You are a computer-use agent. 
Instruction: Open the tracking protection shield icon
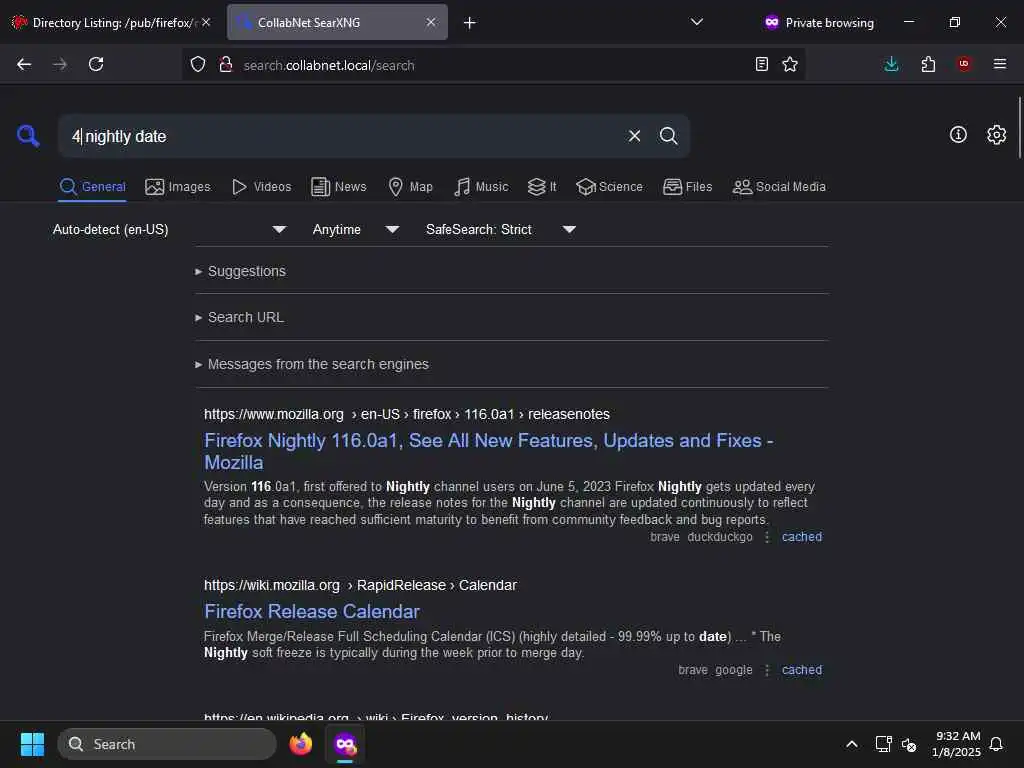198,64
